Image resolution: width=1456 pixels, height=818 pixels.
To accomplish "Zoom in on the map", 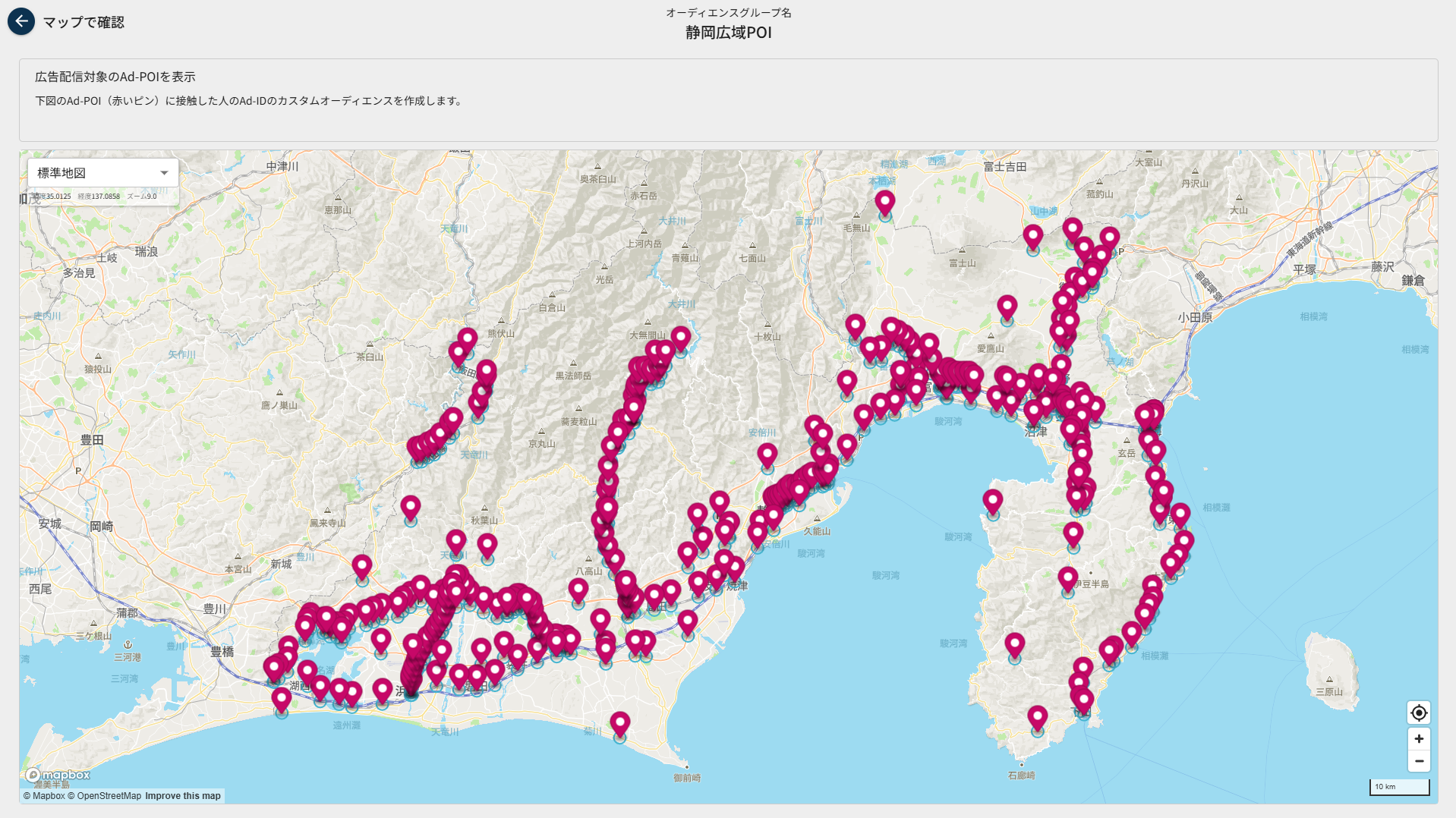I will click(x=1419, y=739).
